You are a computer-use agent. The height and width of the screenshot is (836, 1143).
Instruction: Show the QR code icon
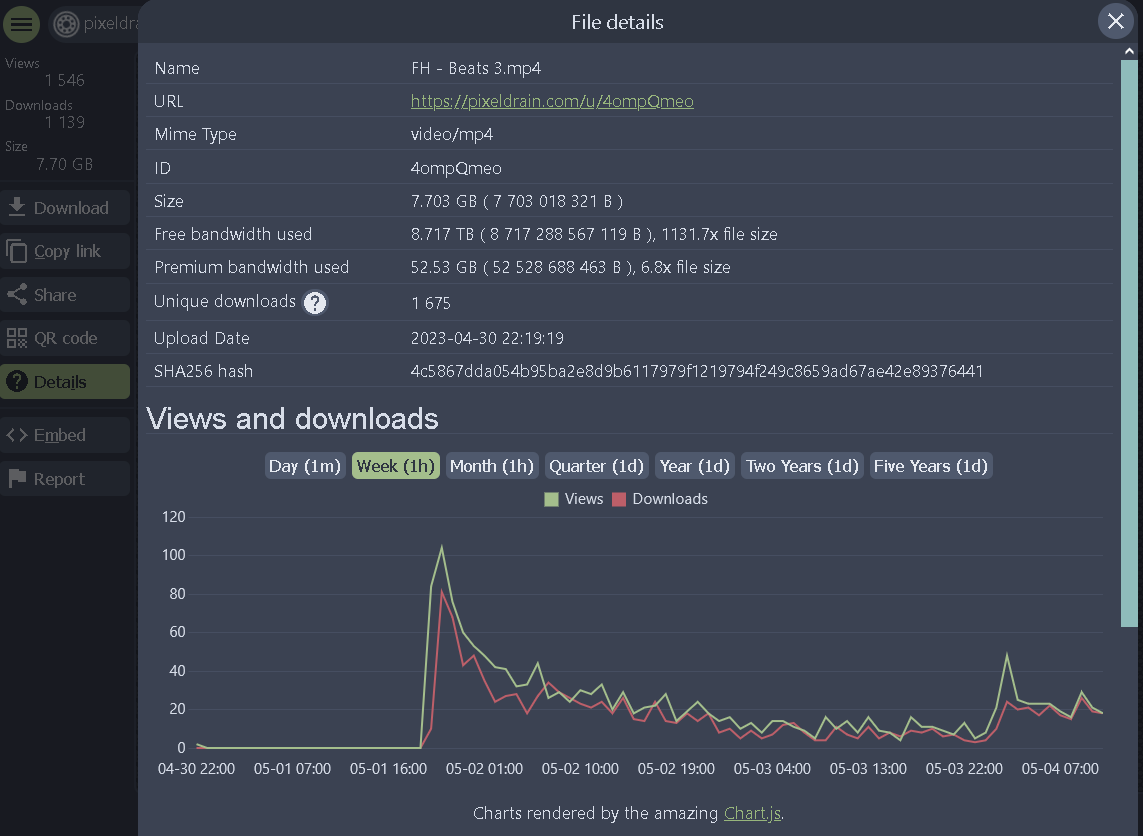click(17, 338)
